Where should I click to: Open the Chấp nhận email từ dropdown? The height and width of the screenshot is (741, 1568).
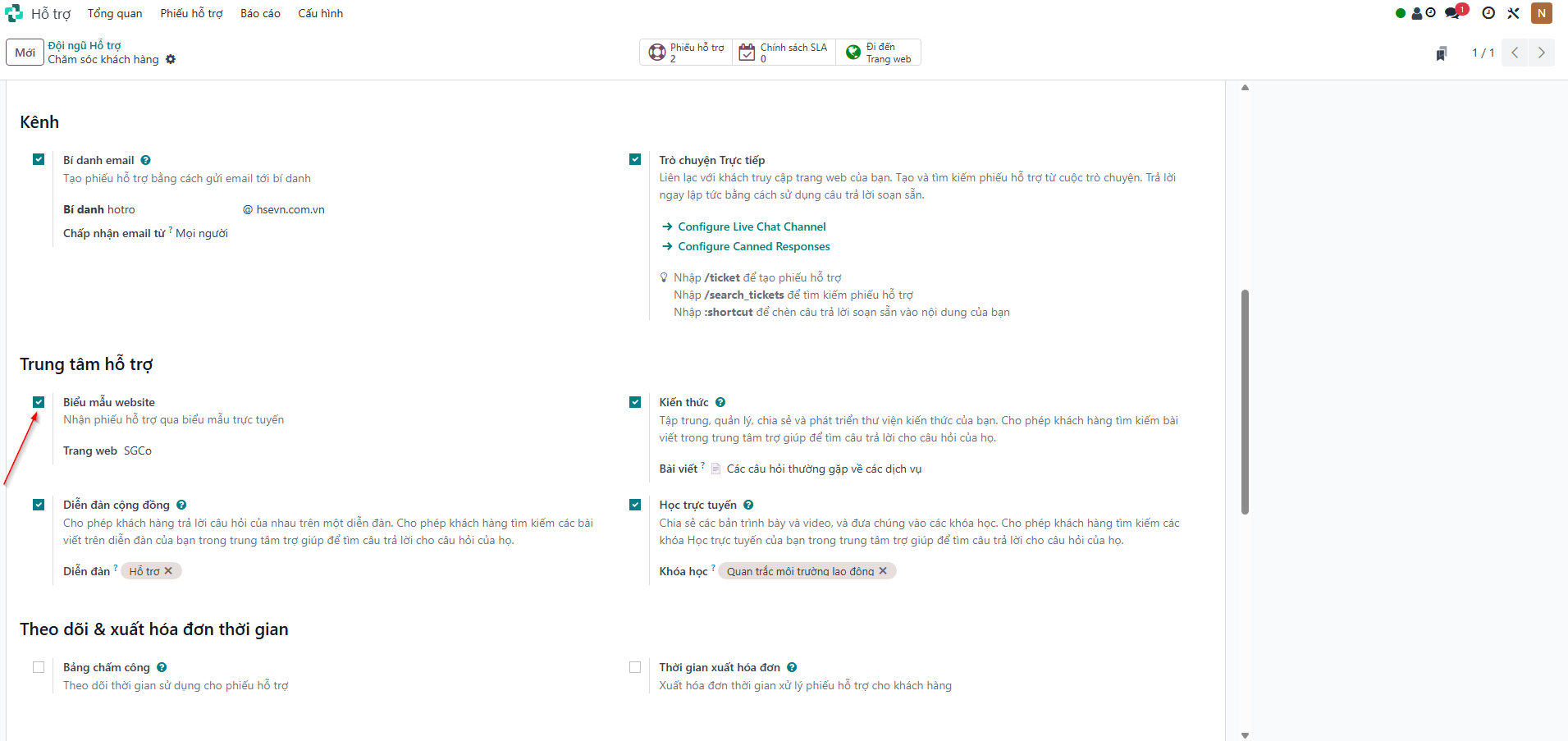point(202,233)
